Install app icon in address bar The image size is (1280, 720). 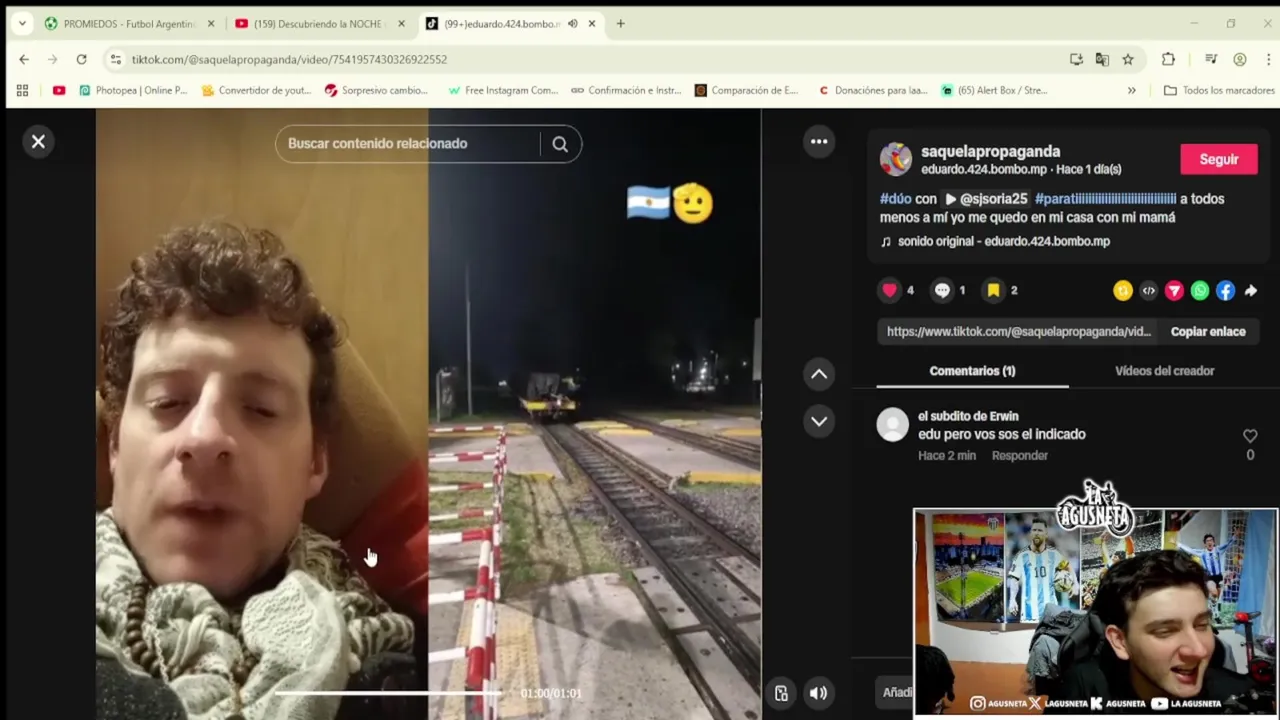[x=1076, y=60]
